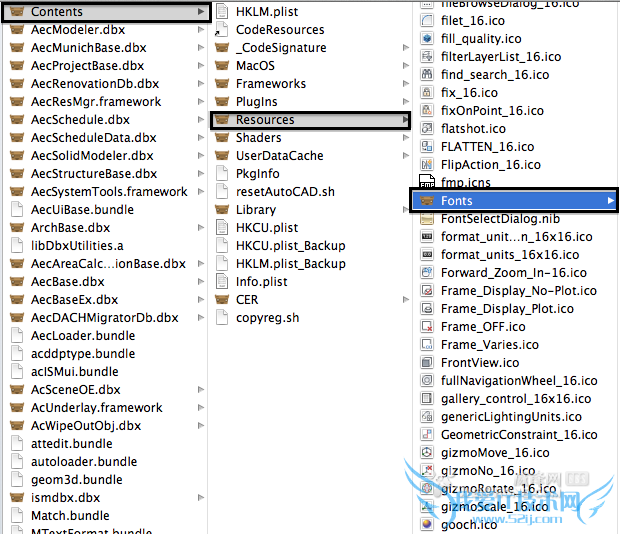Viewport: 620px width, 534px height.
Task: Click the filet_16.ico file icon
Action: (x=427, y=20)
